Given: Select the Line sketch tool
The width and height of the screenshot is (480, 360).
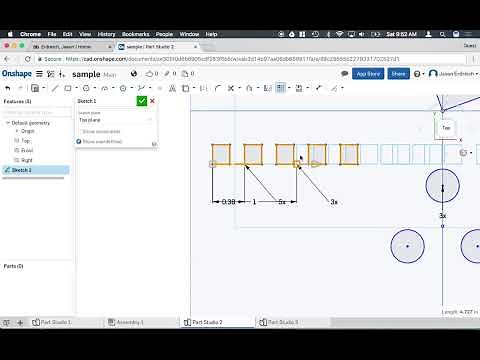Looking at the screenshot, I should tap(55, 88).
